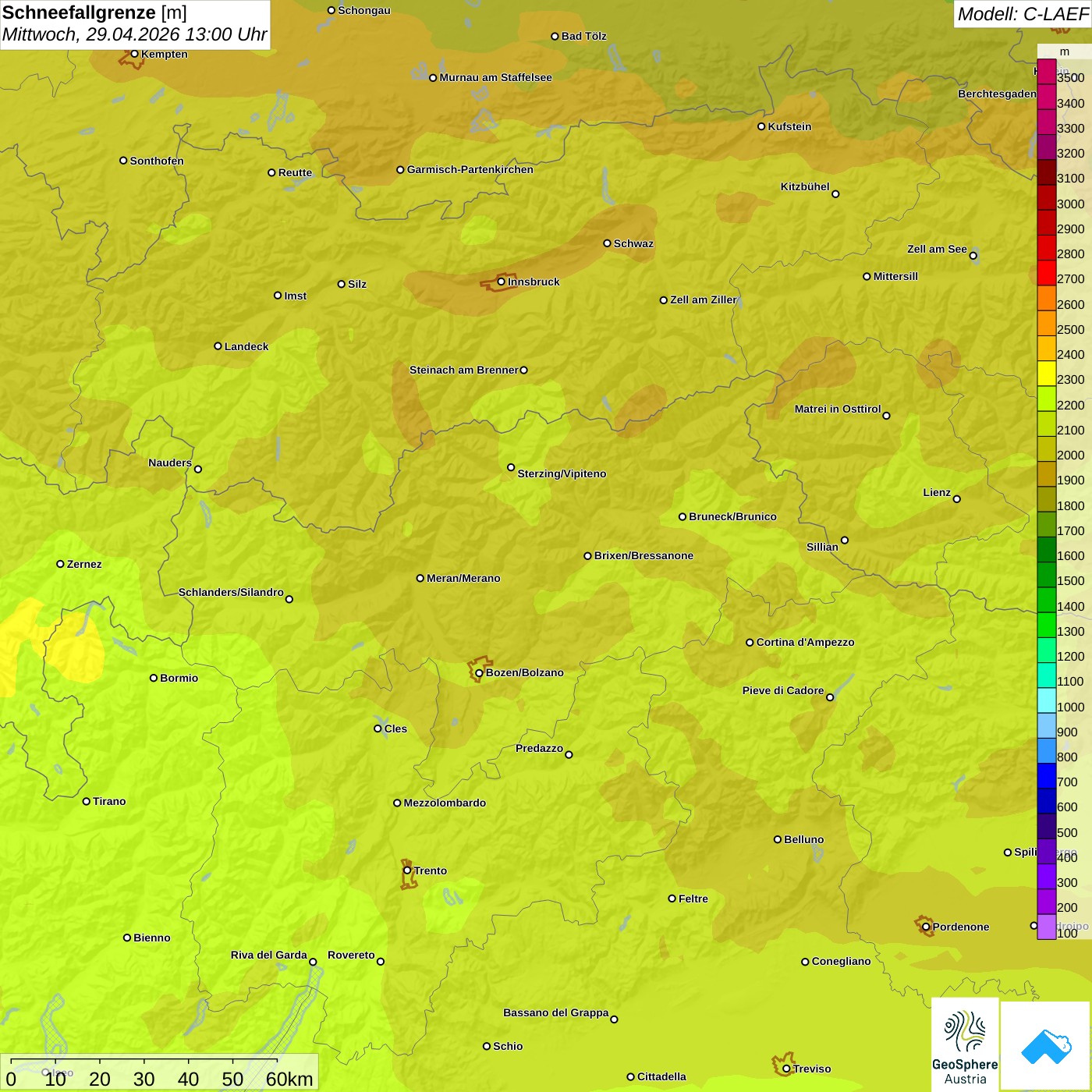Select the 2300 m yellow legend swatch
Image resolution: width=1092 pixels, height=1092 pixels.
[1047, 374]
